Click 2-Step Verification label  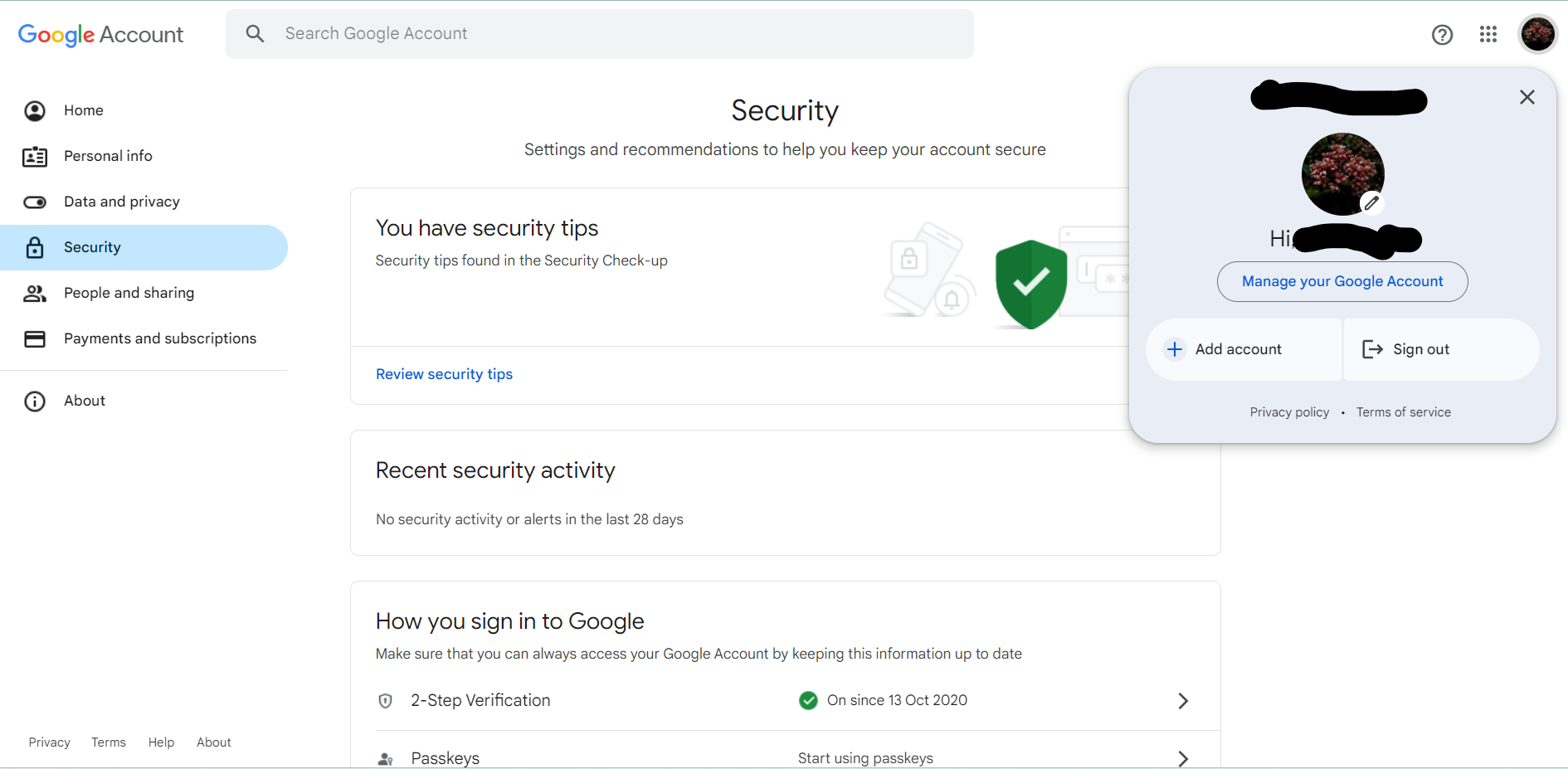click(x=480, y=700)
